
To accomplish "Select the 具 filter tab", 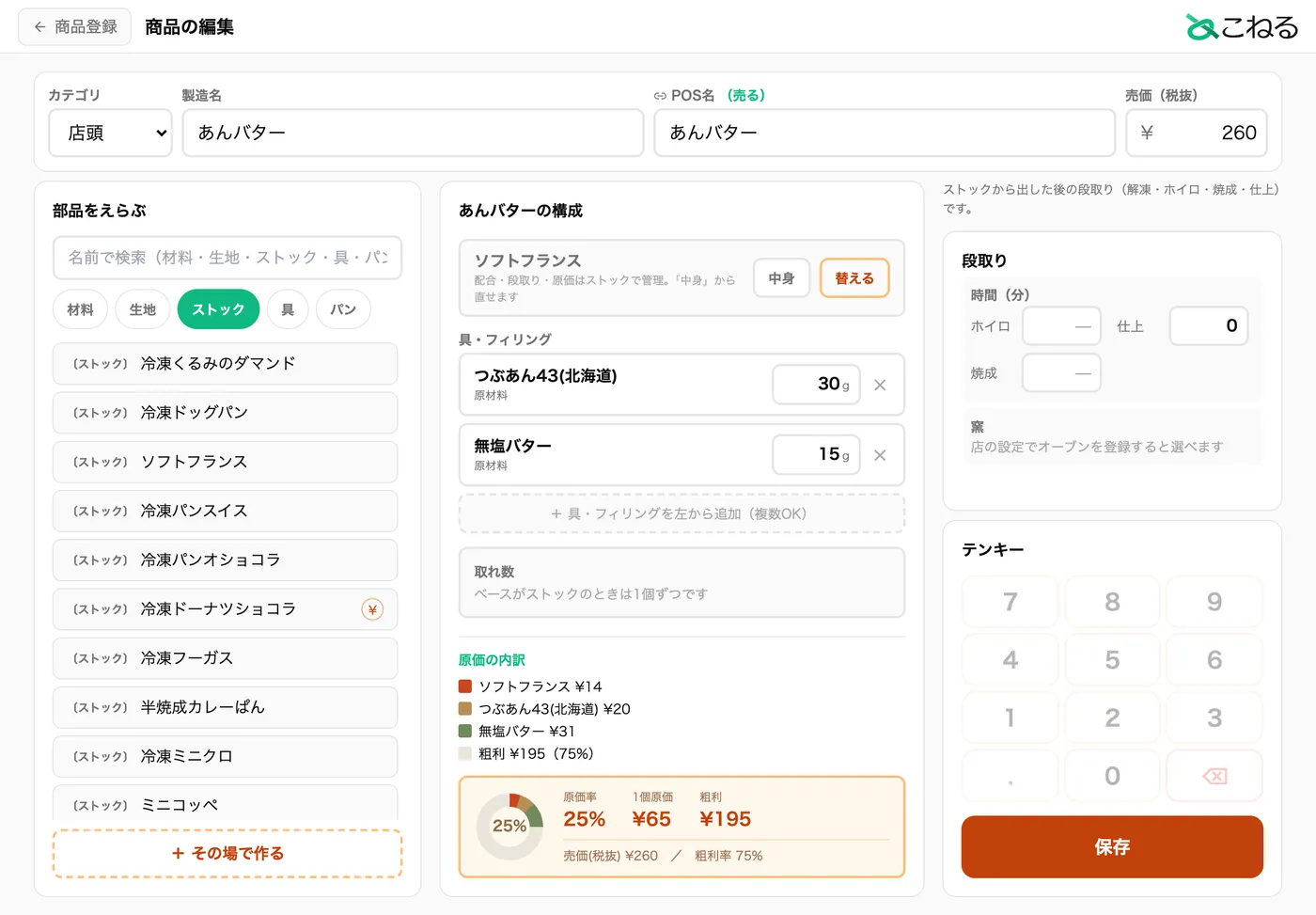I will pyautogui.click(x=288, y=309).
